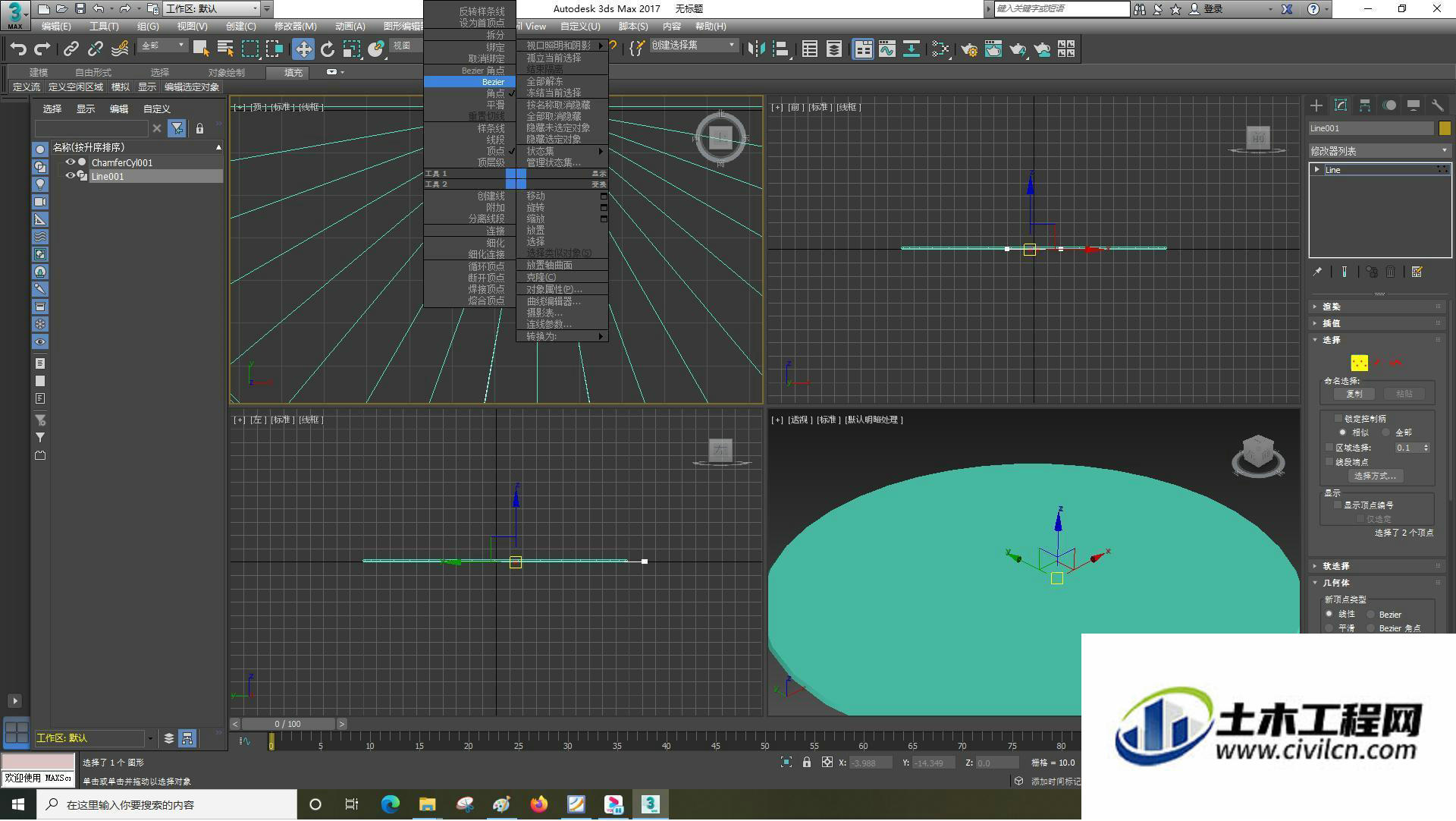Click the Align tool icon
The width and height of the screenshot is (1456, 821).
(x=781, y=49)
